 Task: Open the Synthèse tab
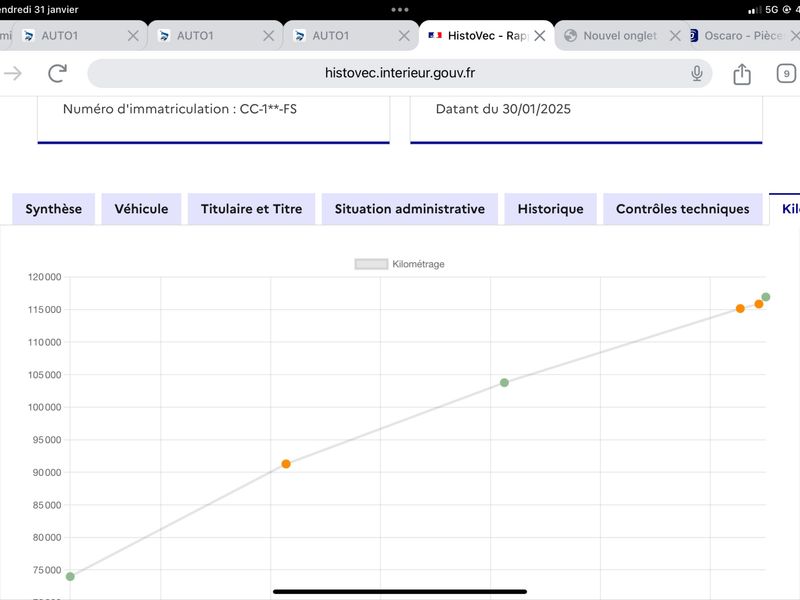[54, 209]
